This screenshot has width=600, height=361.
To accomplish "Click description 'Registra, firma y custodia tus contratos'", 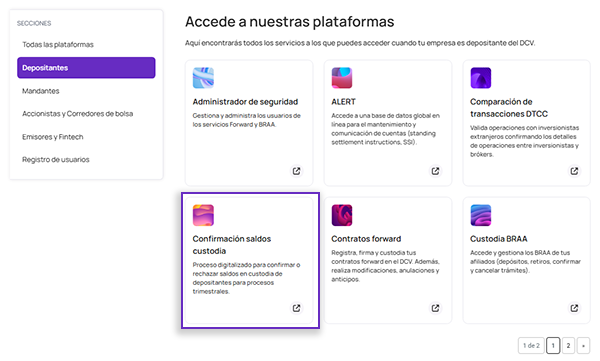I will click(385, 266).
